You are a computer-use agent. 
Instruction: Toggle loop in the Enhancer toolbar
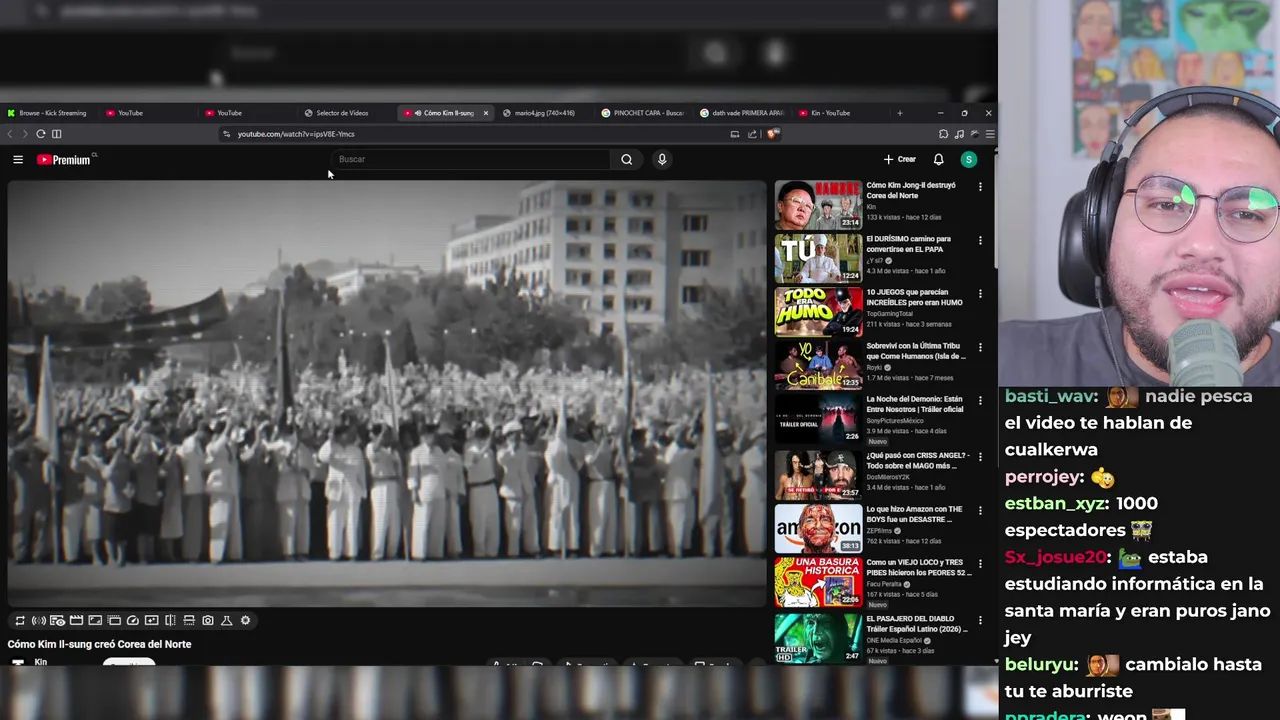pyautogui.click(x=20, y=620)
